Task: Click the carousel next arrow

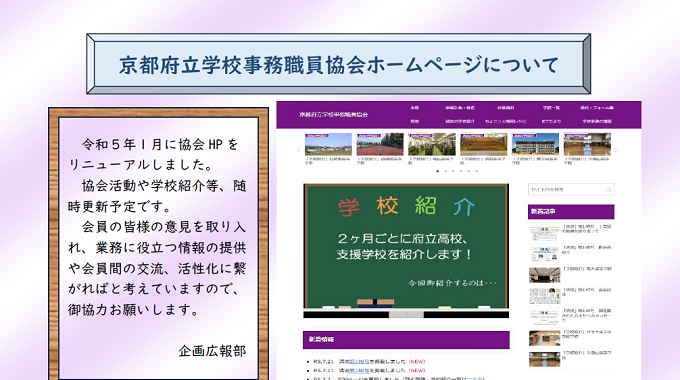Action: pos(616,150)
